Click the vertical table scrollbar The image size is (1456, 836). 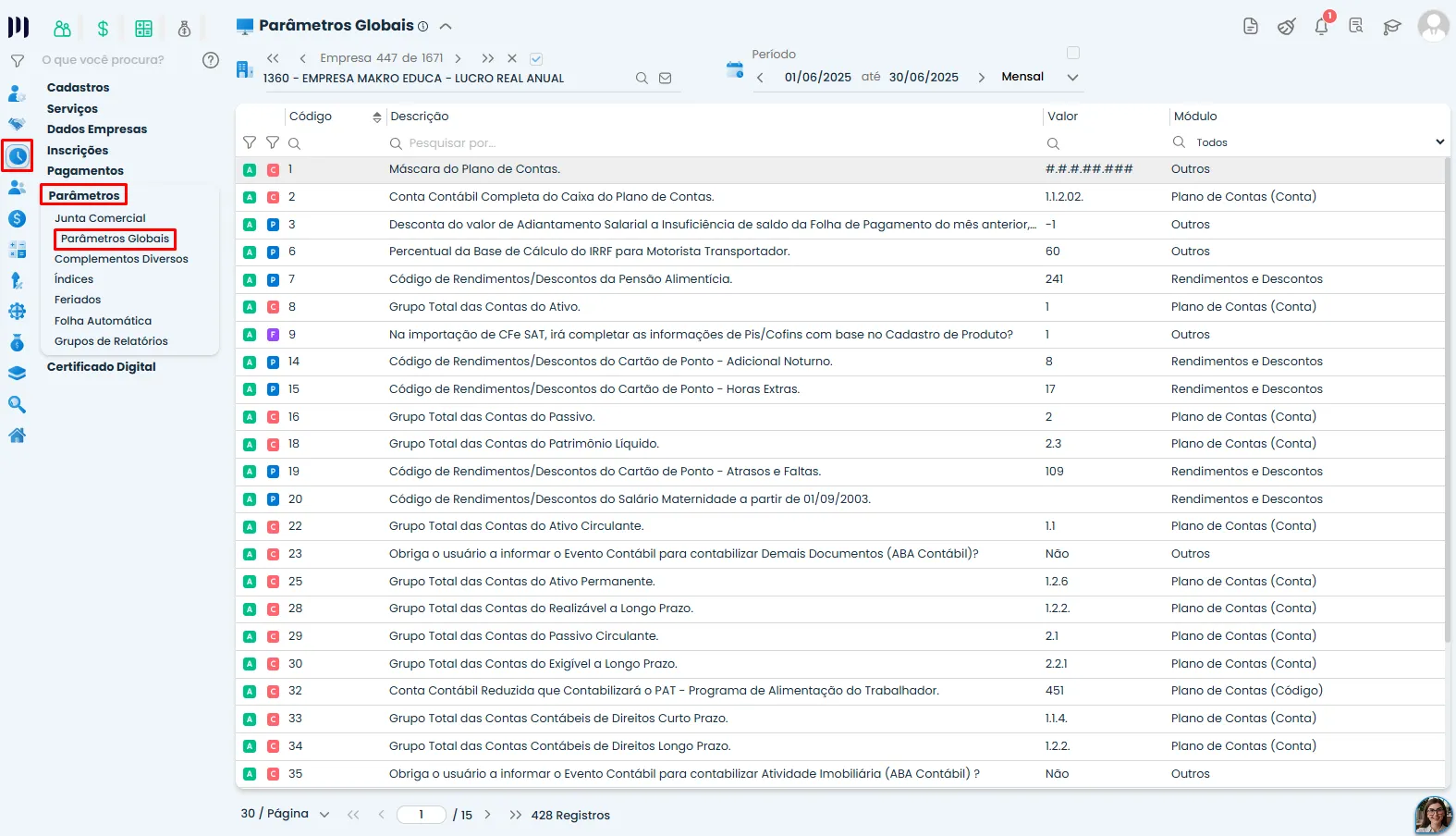click(1448, 398)
